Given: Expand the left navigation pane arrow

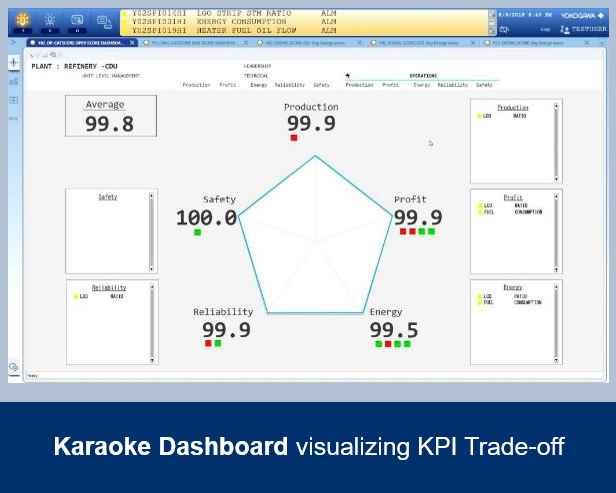Looking at the screenshot, I should pos(13,42).
